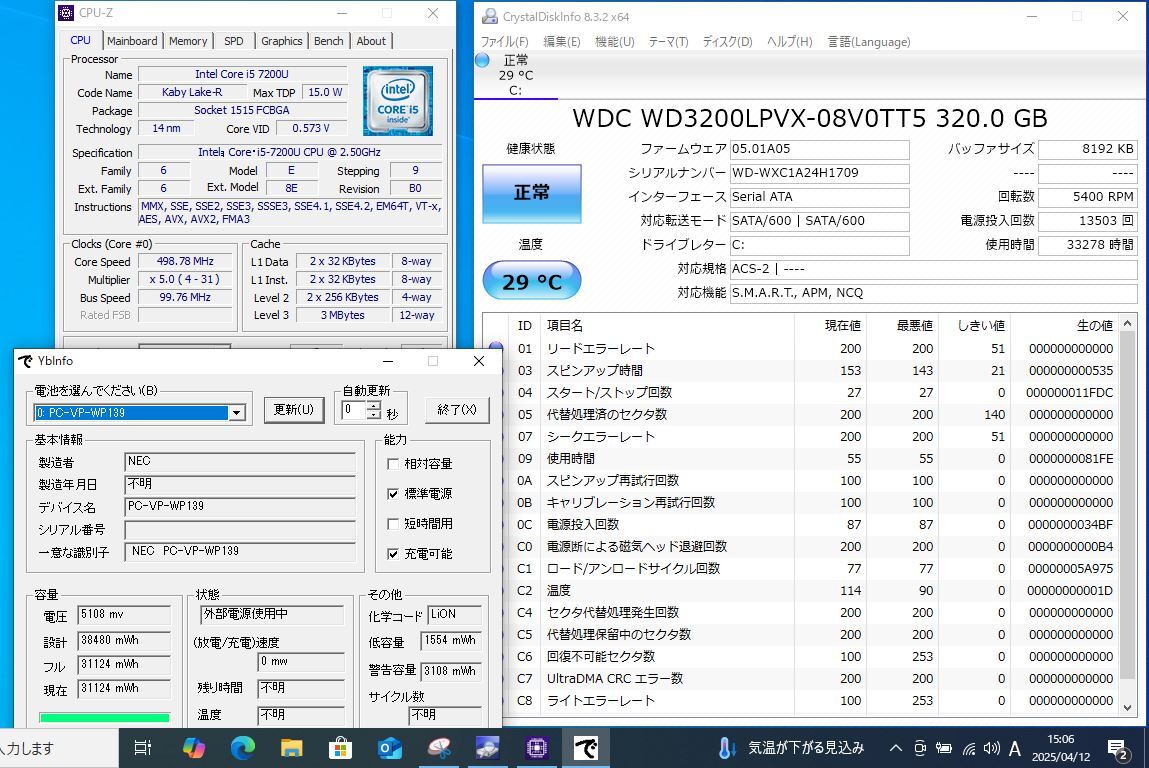Open the 機能(U) menu in CrystalDiskInfo
The width and height of the screenshot is (1149, 768).
click(x=615, y=42)
